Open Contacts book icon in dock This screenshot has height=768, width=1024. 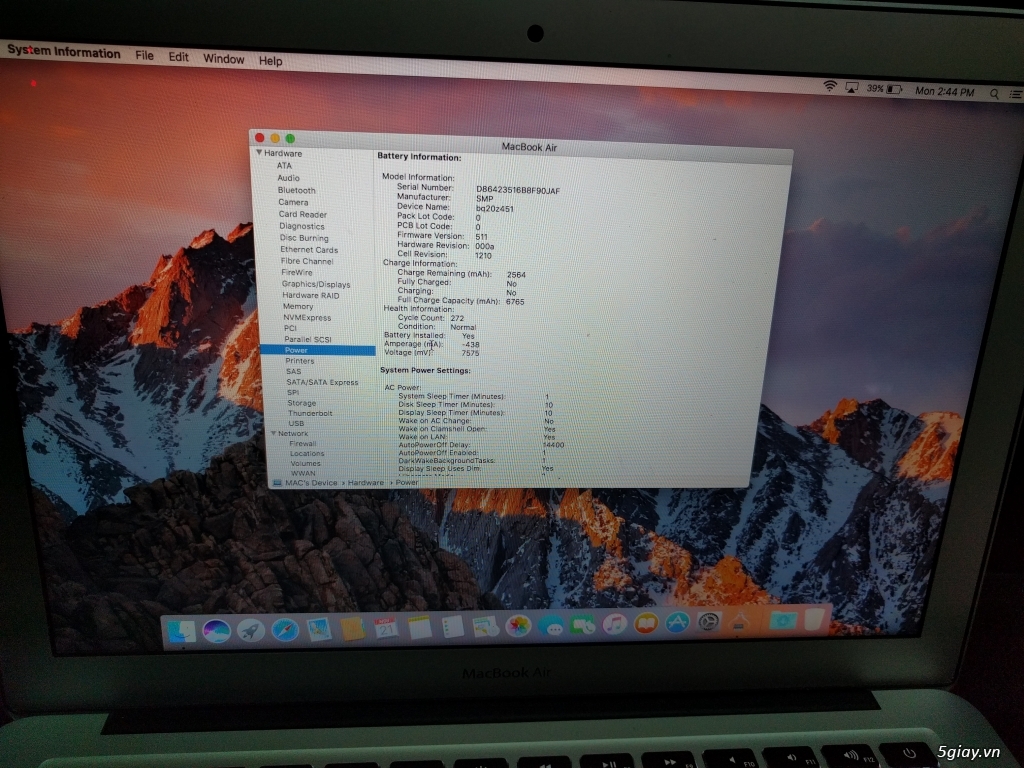tap(353, 628)
